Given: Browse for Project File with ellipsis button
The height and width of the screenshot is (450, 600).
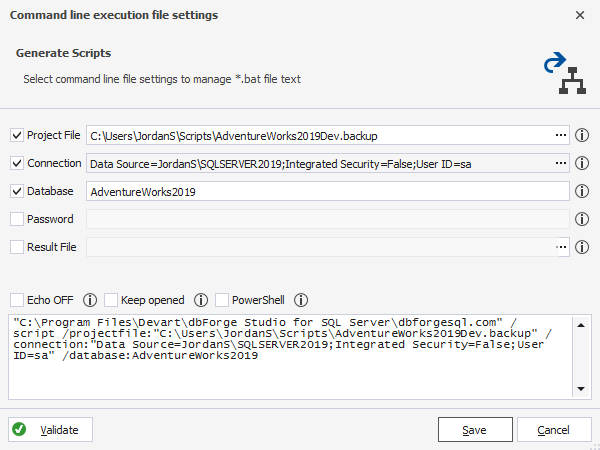Looking at the screenshot, I should point(561,135).
